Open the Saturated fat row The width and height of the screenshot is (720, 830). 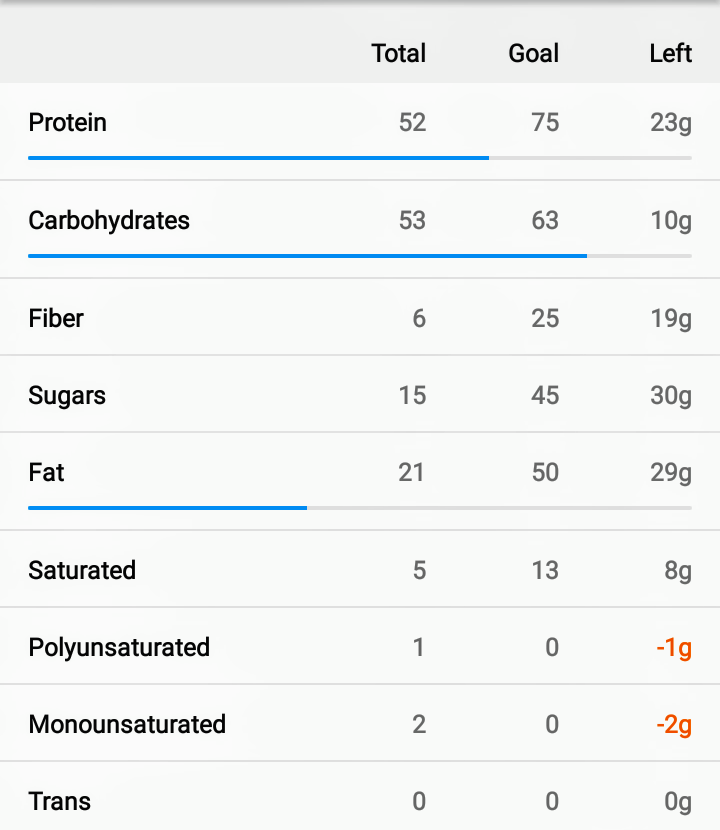click(x=360, y=569)
